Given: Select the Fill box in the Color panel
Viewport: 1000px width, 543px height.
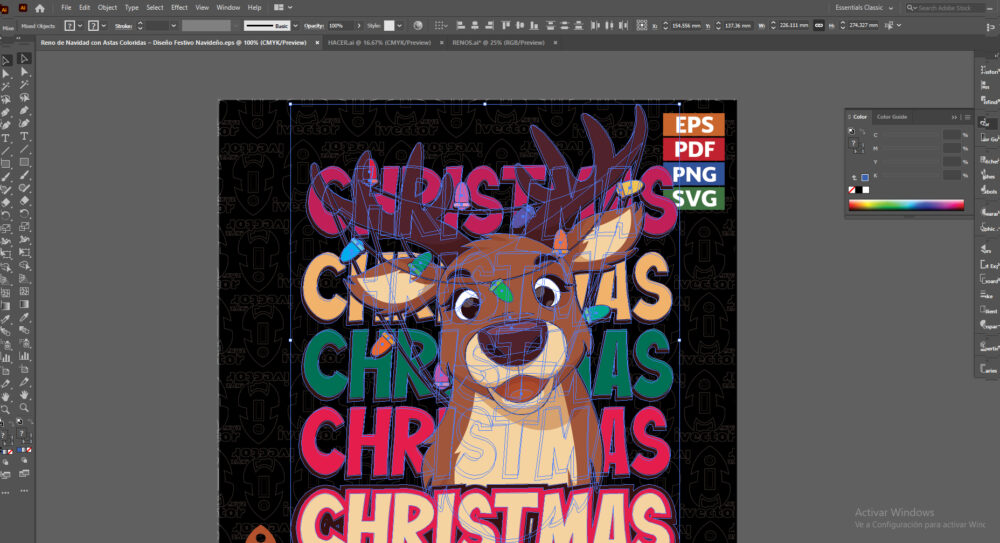Looking at the screenshot, I should click(853, 143).
